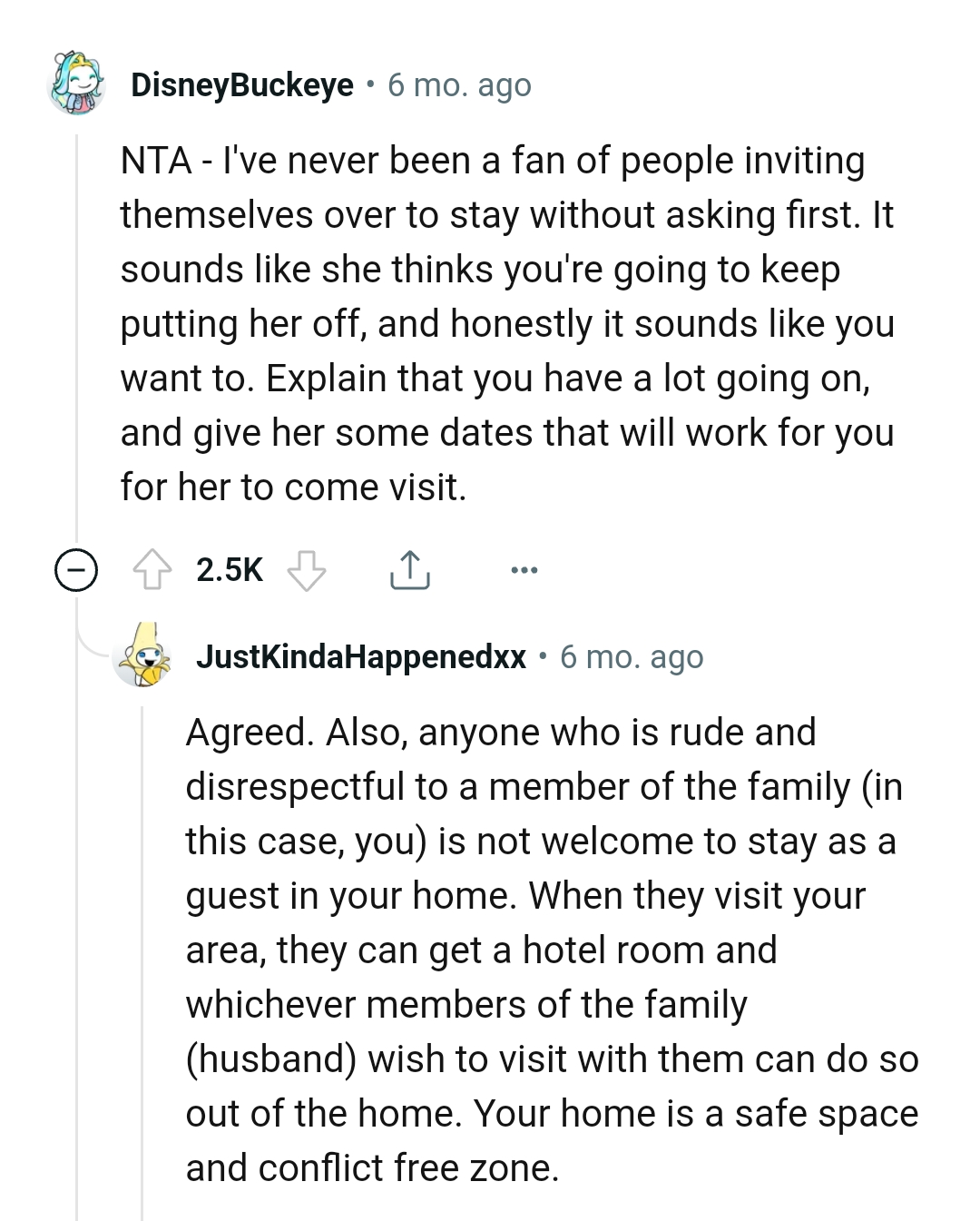Collapse thread with the minus circle button
Viewport: 980px width, 1221px height.
[76, 570]
